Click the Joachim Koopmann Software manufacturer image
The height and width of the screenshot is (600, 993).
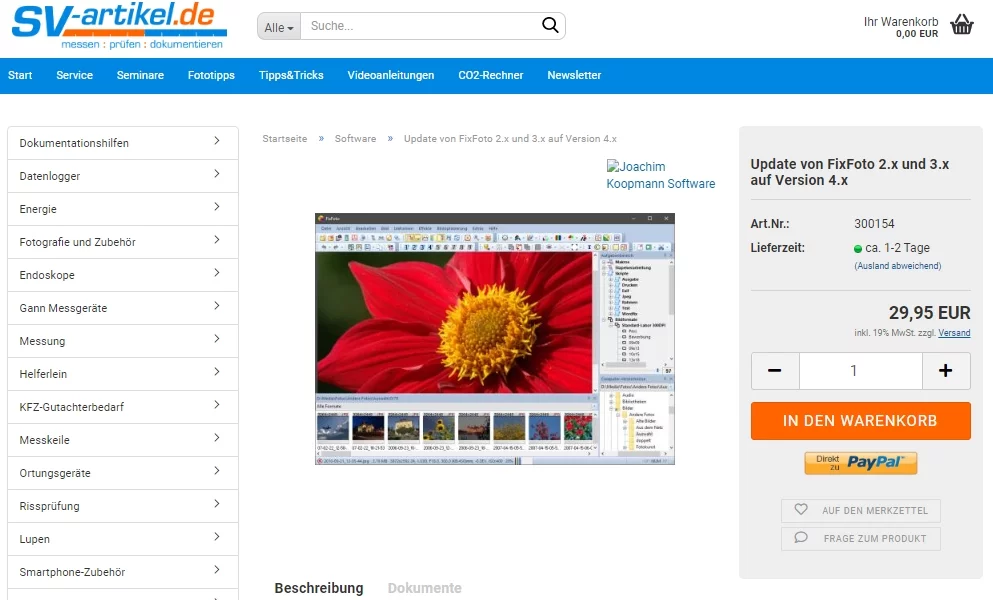click(x=661, y=175)
